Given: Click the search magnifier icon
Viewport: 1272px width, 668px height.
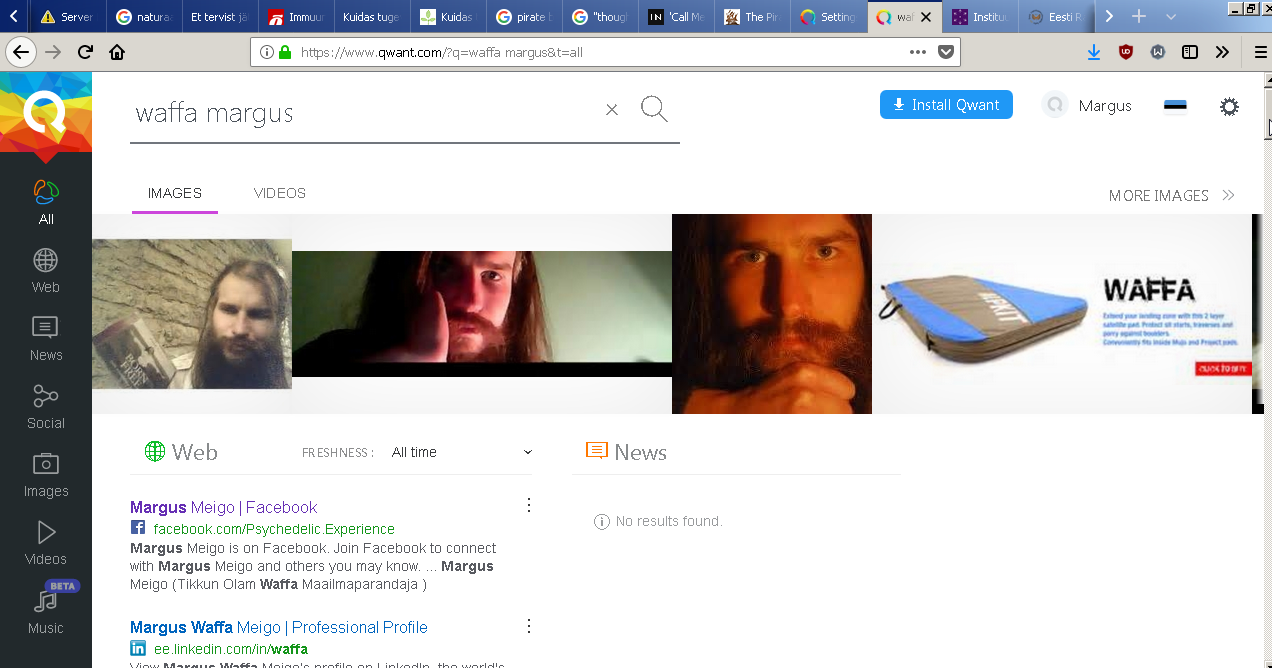Looking at the screenshot, I should tap(654, 109).
